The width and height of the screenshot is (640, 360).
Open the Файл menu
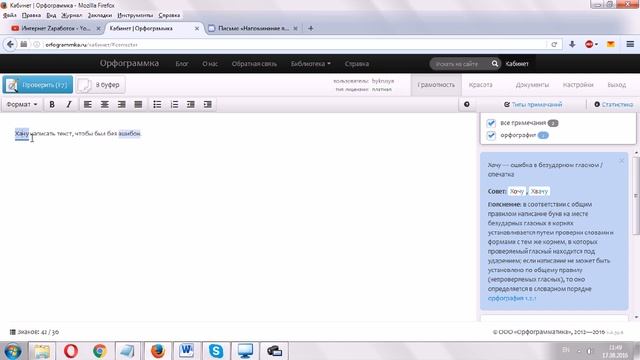point(9,15)
